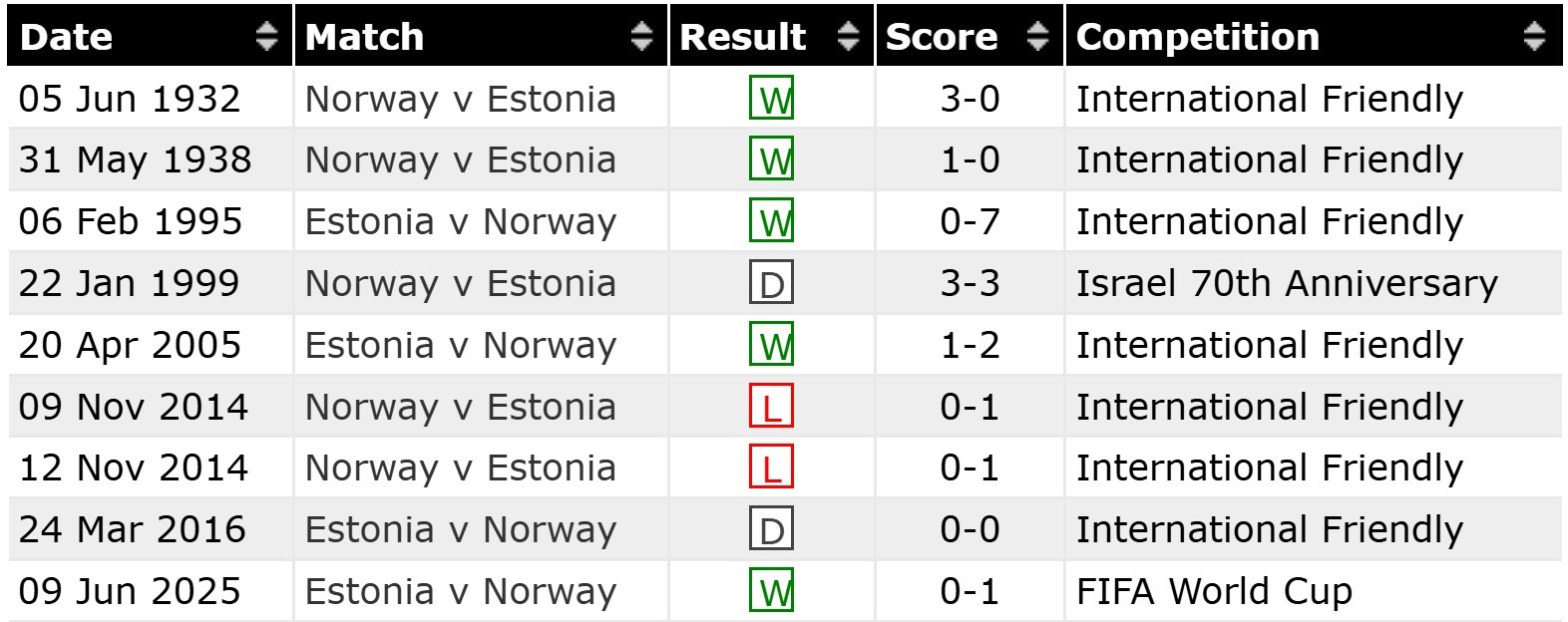
Task: Click the sort arrows beside Competition
Action: pos(1533,37)
